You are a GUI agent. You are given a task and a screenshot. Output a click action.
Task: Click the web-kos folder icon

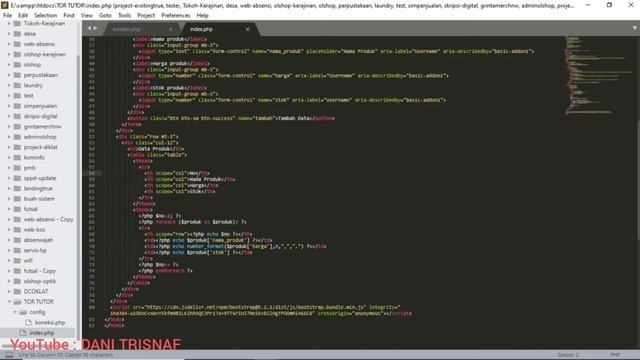point(17,230)
